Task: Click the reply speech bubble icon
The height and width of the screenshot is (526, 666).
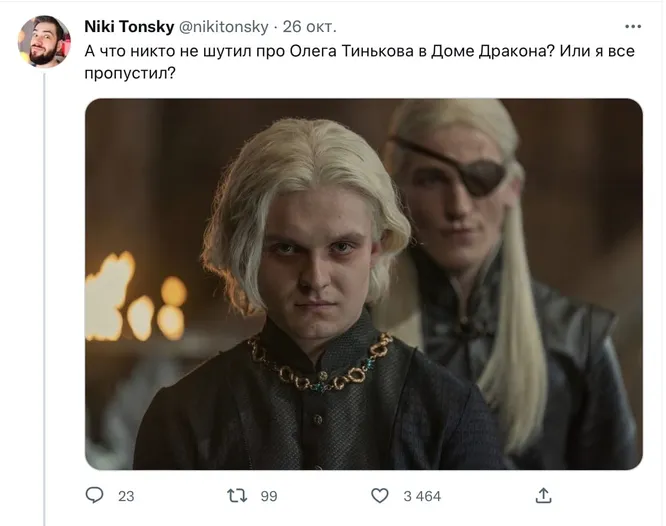Action: coord(94,495)
